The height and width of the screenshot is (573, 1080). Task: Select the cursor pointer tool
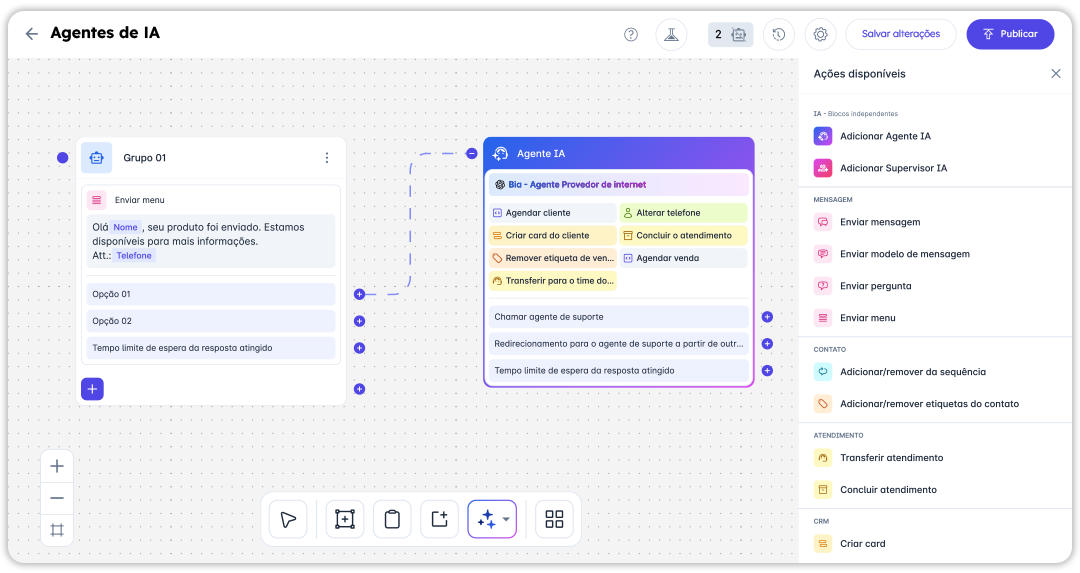pyautogui.click(x=288, y=519)
